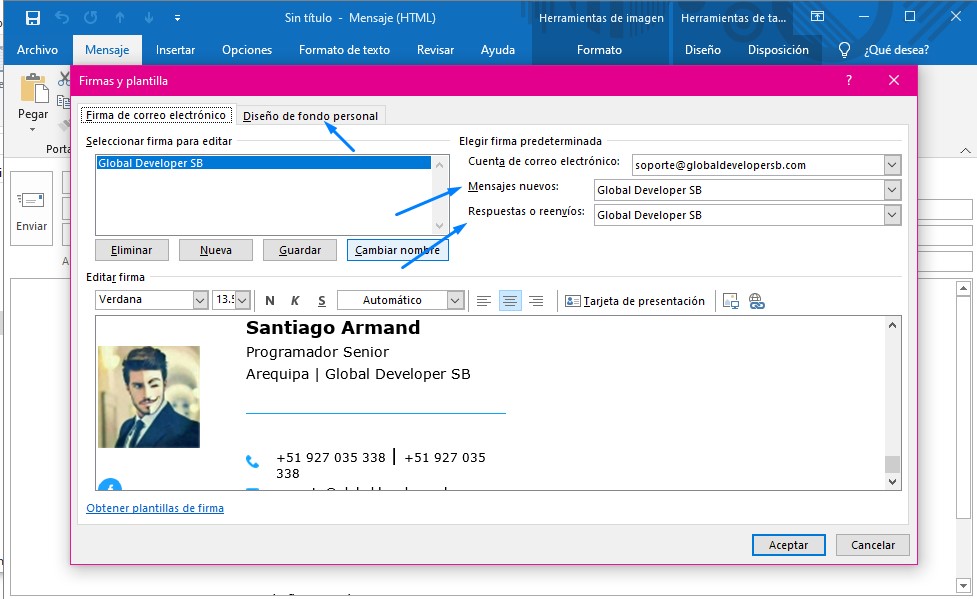Toggle bold (N) formatting in signature editor
This screenshot has width=977, height=599.
tap(270, 301)
